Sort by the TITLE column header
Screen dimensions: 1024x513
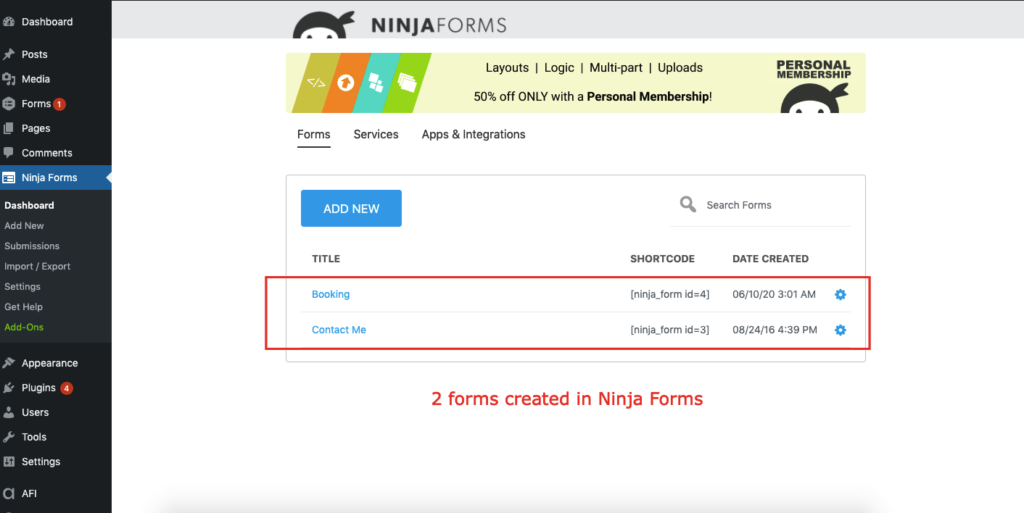pos(326,259)
